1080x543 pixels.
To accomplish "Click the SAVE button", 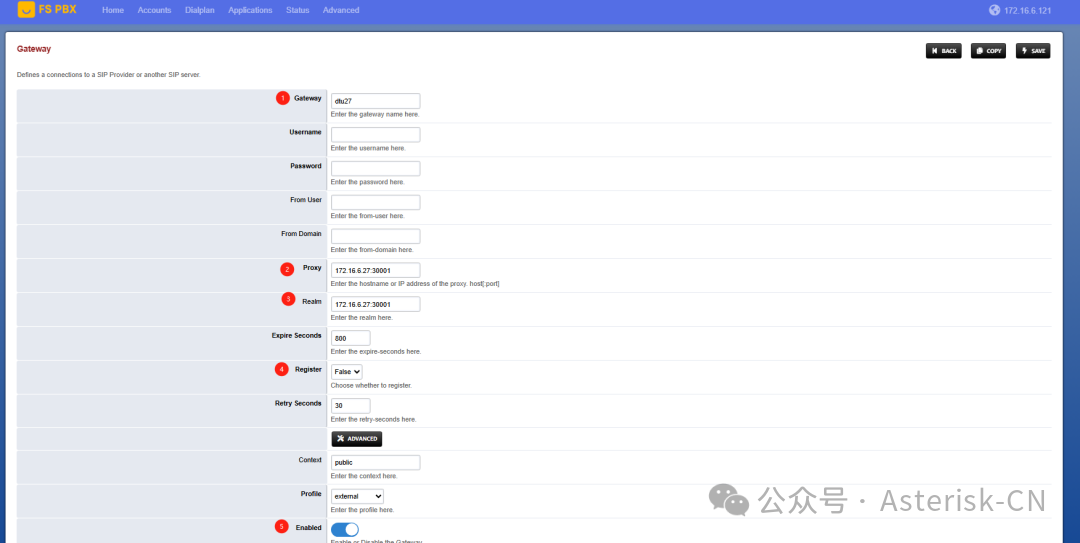I will click(x=1033, y=51).
